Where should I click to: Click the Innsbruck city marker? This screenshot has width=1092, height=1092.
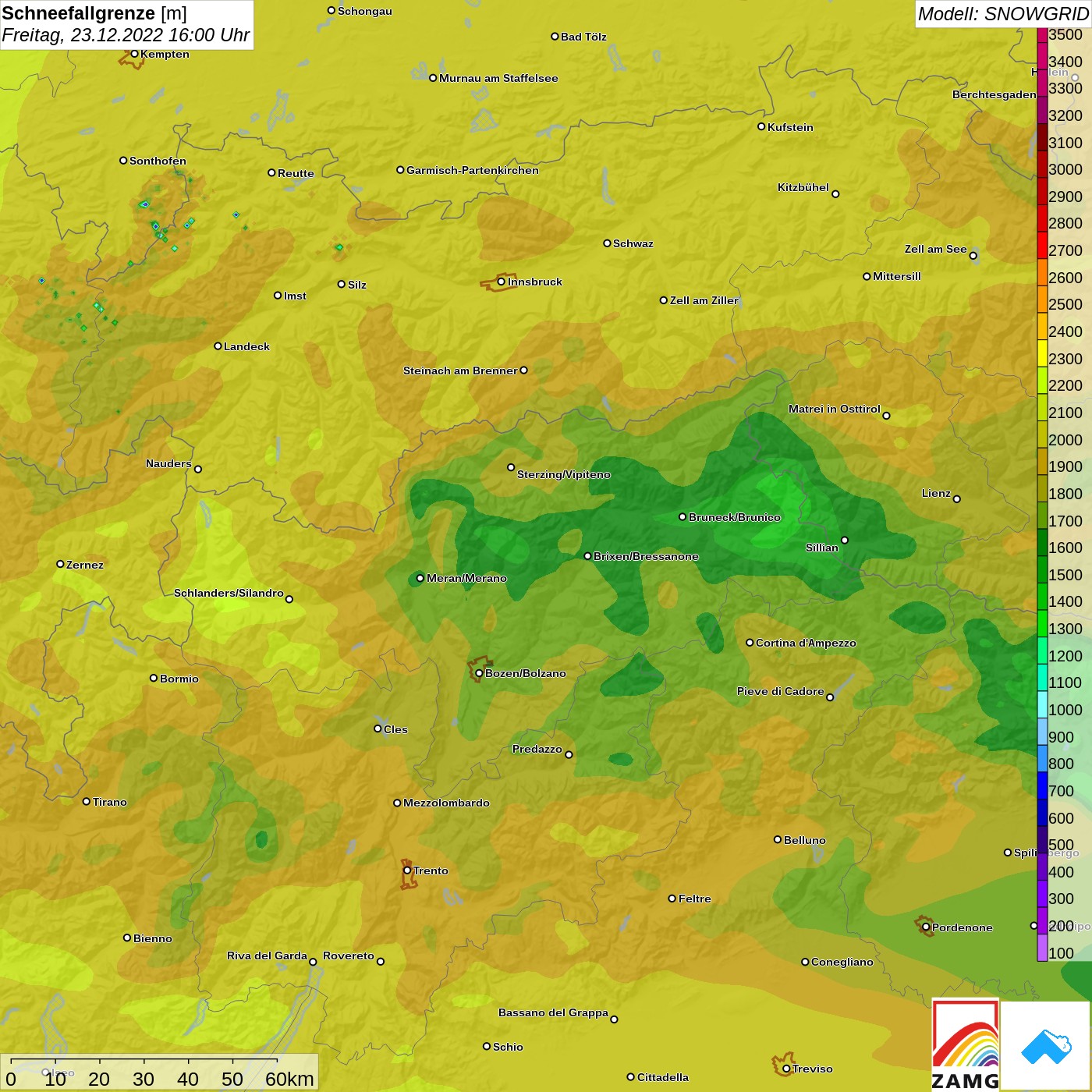point(502,282)
